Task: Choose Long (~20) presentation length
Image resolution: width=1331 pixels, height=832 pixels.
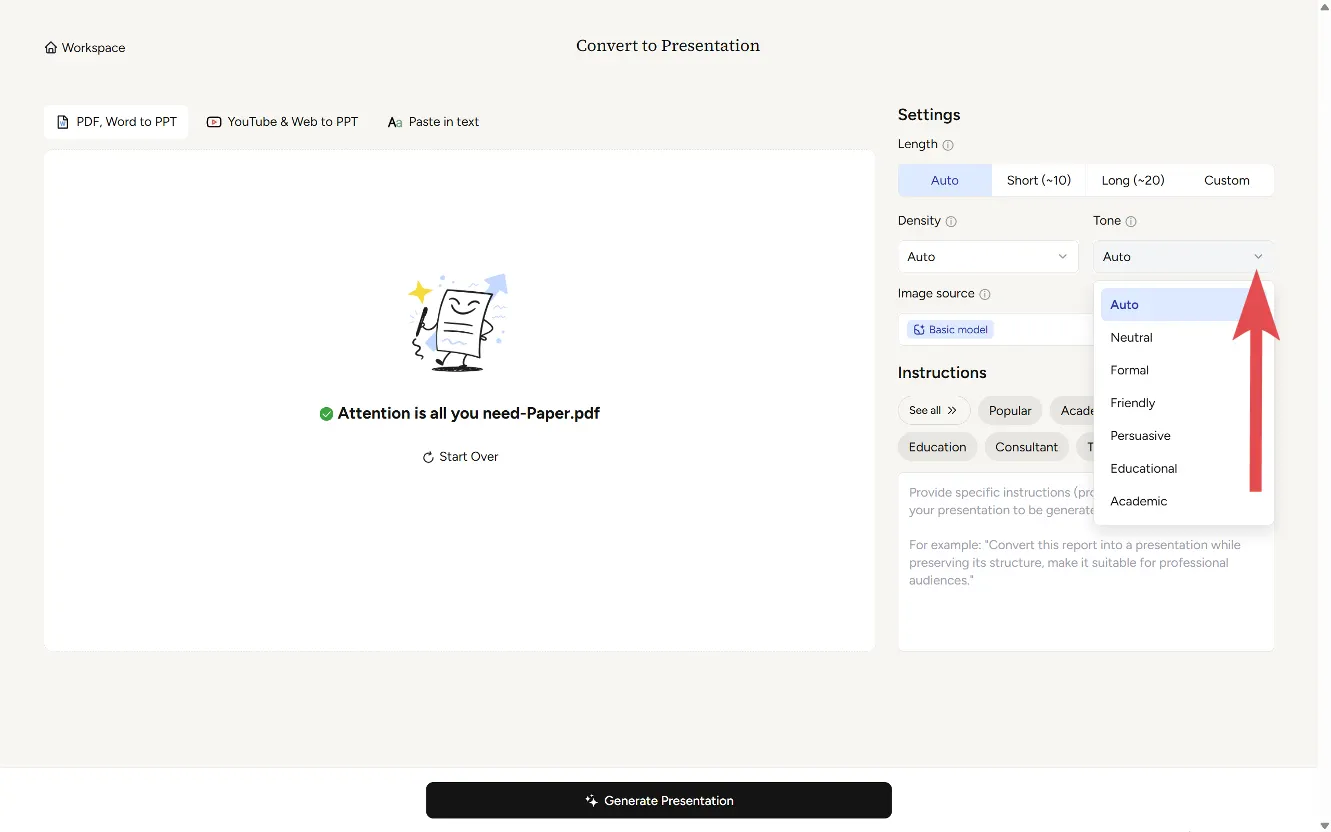Action: point(1132,181)
